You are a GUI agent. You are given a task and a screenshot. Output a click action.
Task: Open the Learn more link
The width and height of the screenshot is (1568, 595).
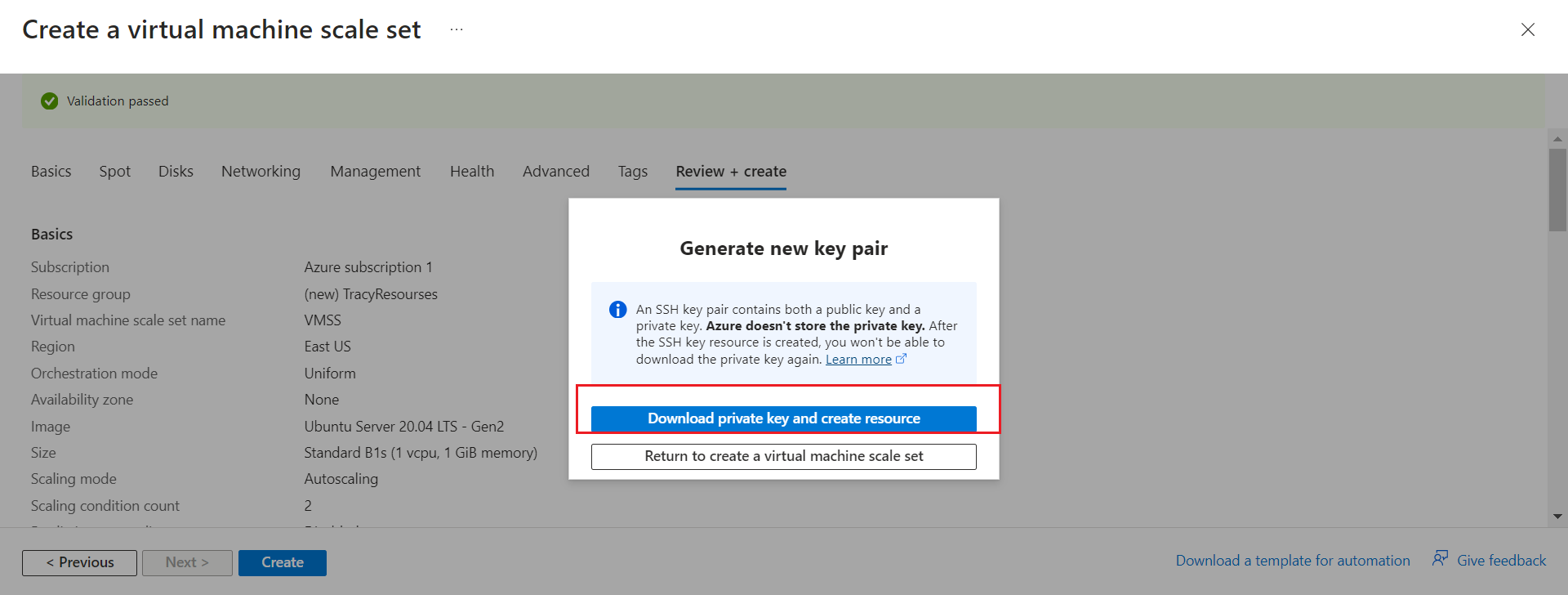coord(858,360)
